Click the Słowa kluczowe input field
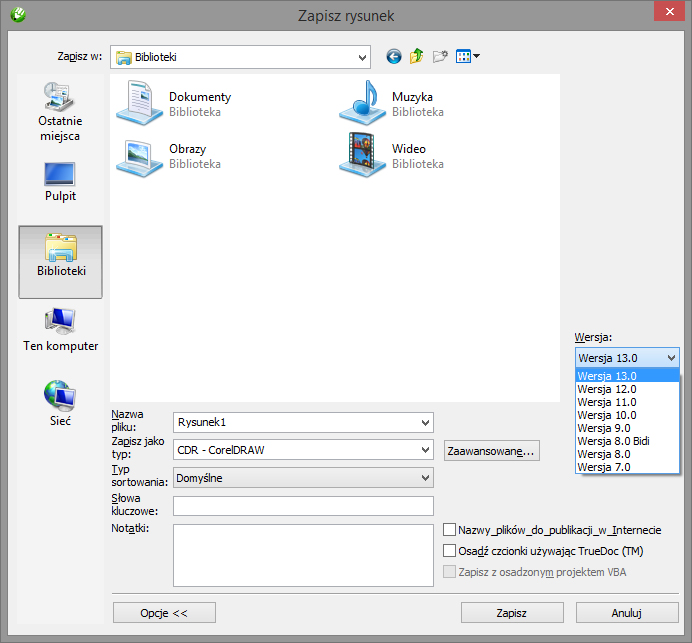Image resolution: width=692 pixels, height=643 pixels. pyautogui.click(x=303, y=506)
